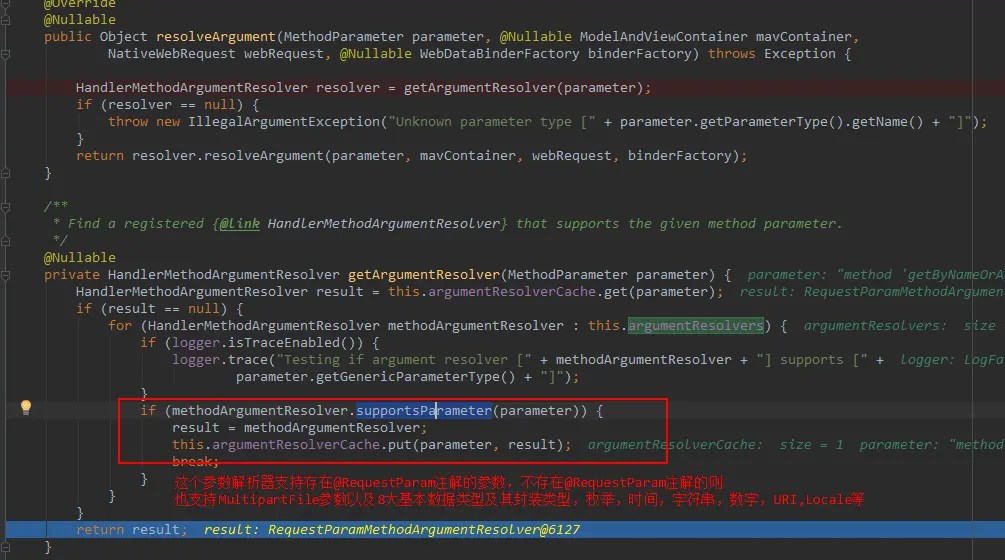Click 'argumentResolvers: size' inline debug hint
Image resolution: width=1005 pixels, height=560 pixels.
click(x=900, y=325)
